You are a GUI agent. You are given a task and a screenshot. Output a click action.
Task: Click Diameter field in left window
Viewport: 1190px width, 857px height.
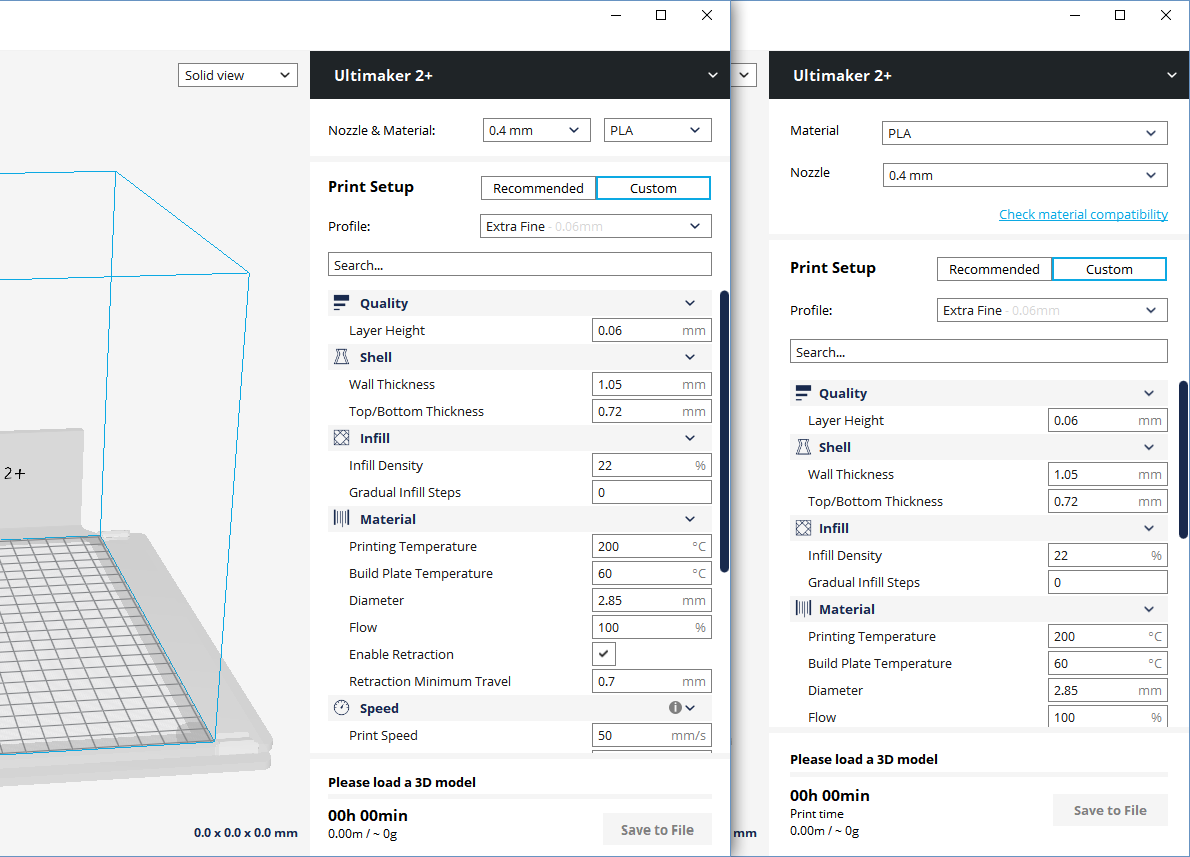tap(652, 600)
